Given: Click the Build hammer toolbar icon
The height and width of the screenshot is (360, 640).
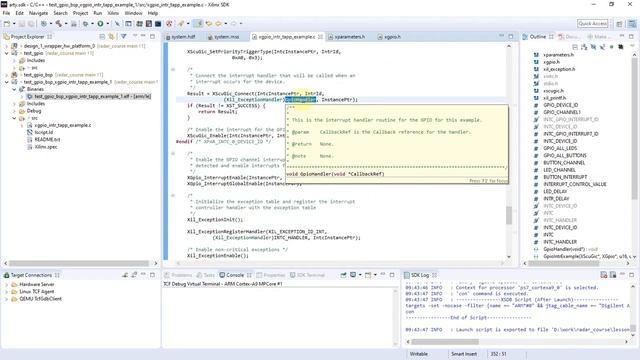Looking at the screenshot, I should (x=59, y=24).
